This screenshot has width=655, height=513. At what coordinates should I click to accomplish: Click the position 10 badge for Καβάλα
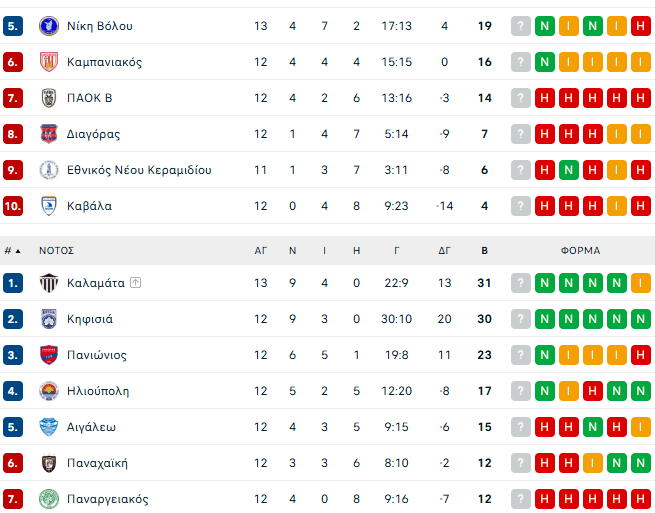point(13,206)
